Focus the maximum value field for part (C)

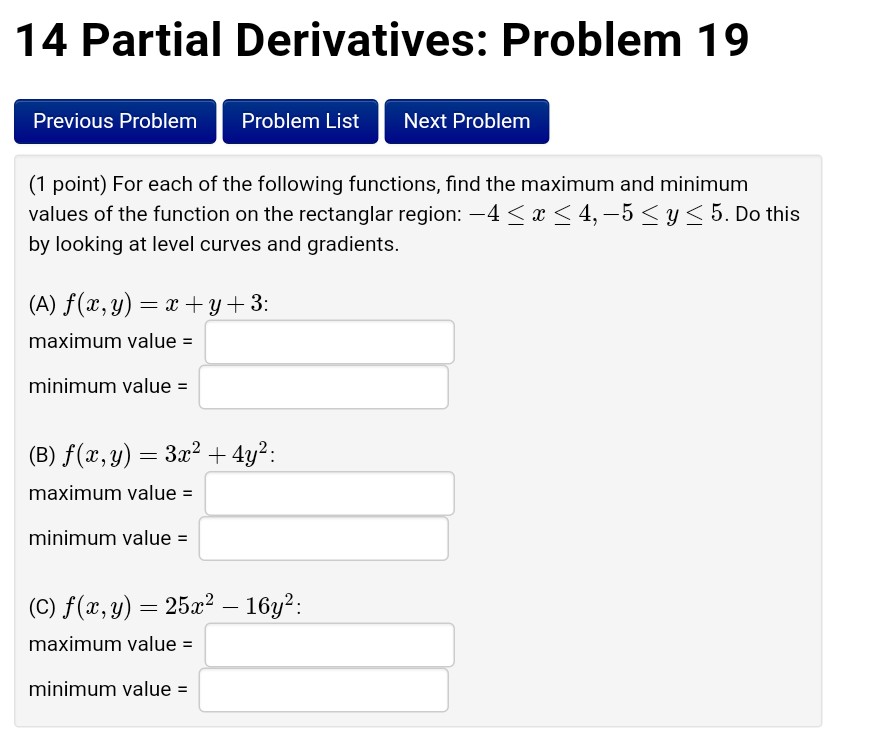tap(328, 644)
